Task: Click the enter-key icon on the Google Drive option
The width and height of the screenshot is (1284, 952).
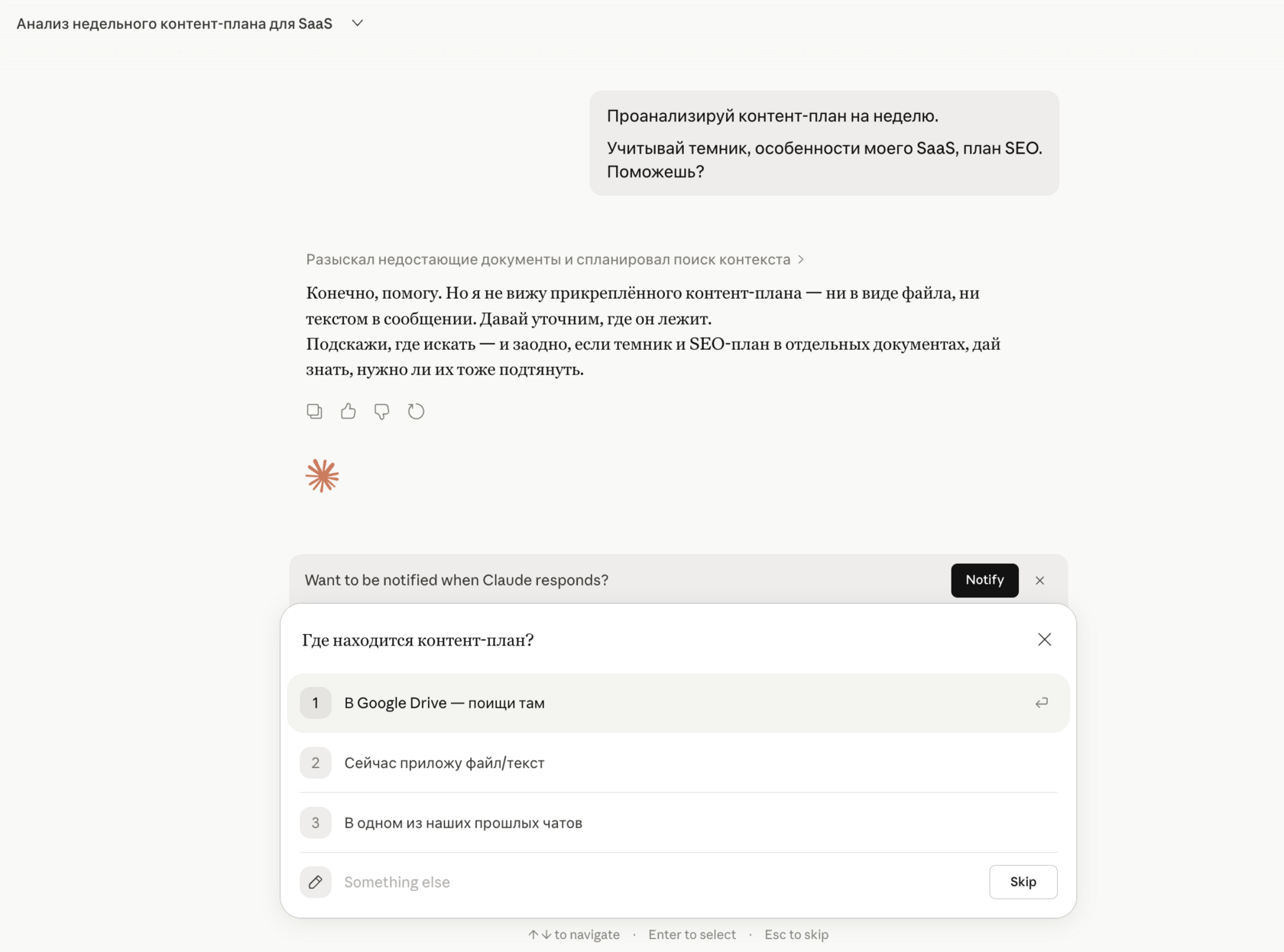Action: 1041,703
